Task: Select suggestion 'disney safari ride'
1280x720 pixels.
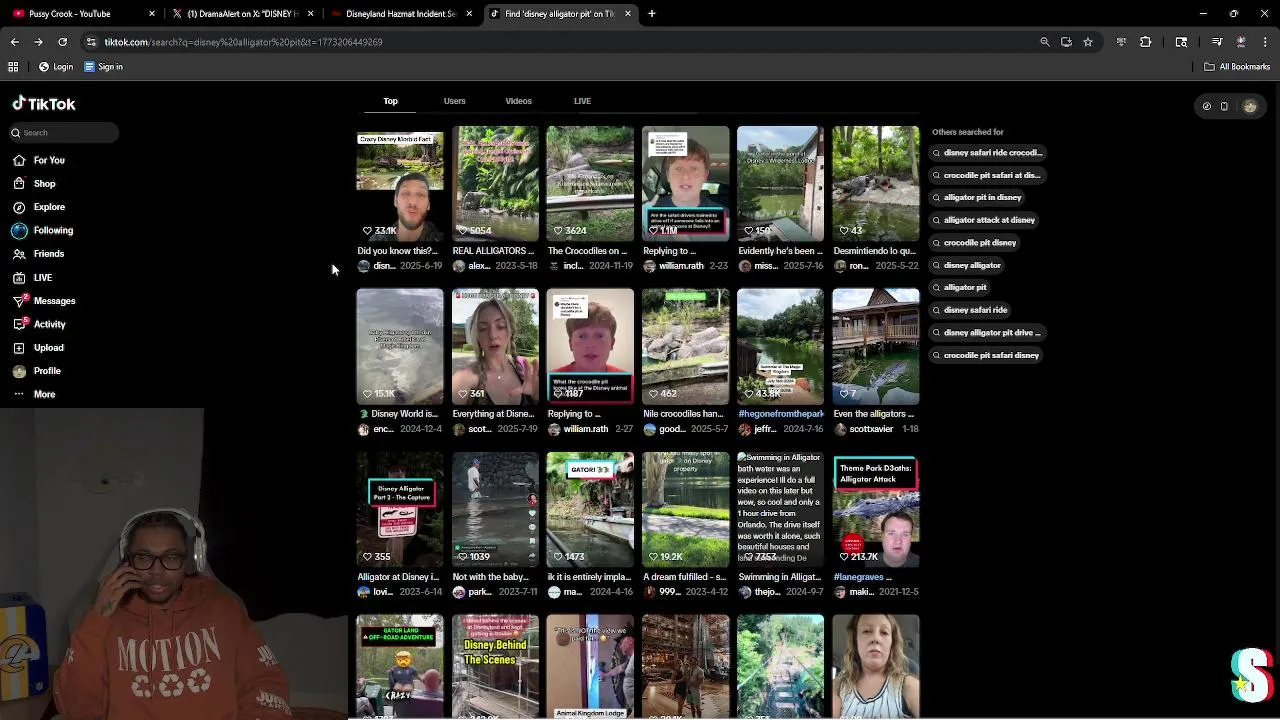Action: [x=970, y=310]
